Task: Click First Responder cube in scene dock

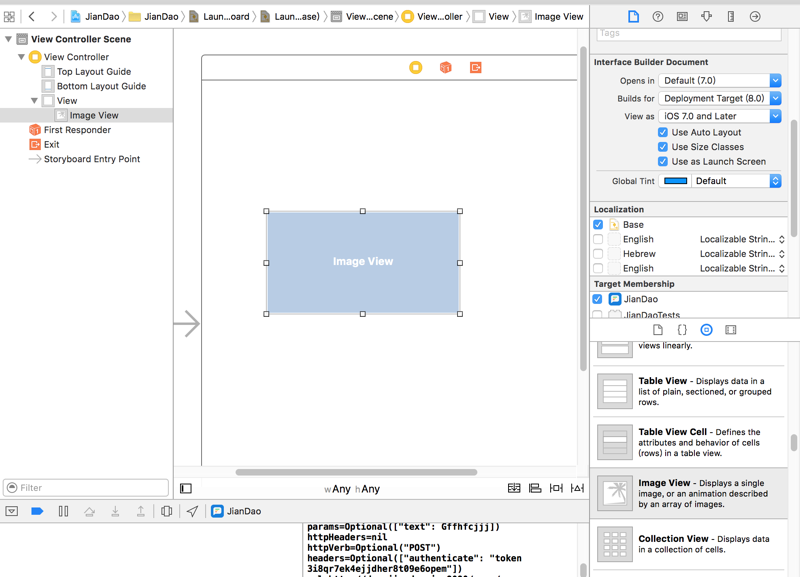Action: click(445, 67)
